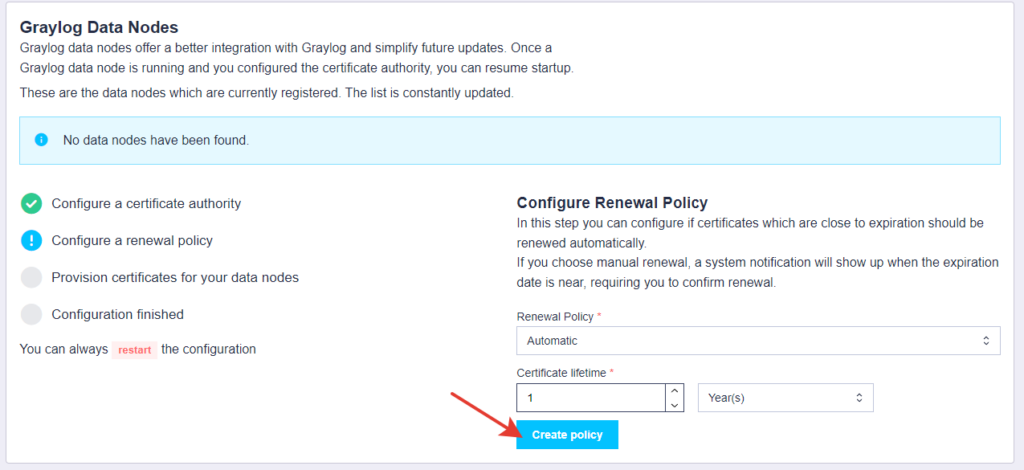Click the blue exclamation renewal policy icon
The image size is (1024, 470).
31,241
